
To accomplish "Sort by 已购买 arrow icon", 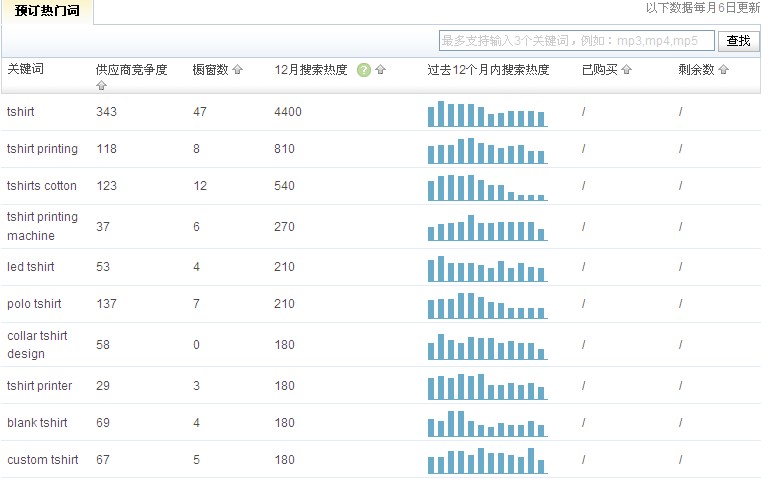I will point(627,70).
